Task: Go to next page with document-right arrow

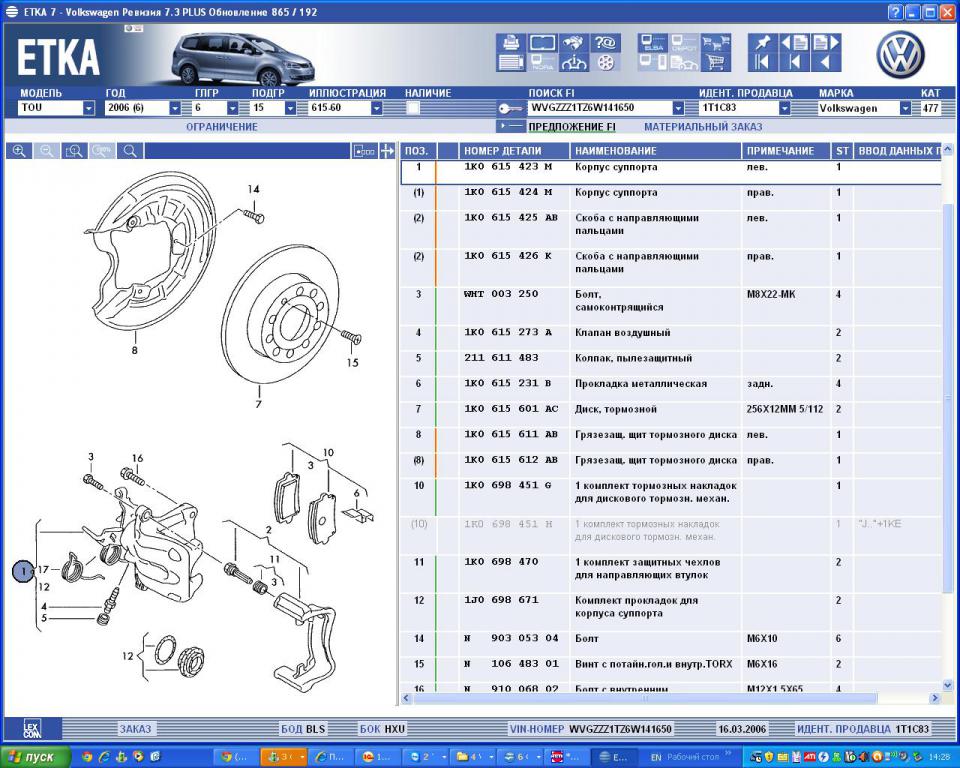Action: pyautogui.click(x=827, y=42)
